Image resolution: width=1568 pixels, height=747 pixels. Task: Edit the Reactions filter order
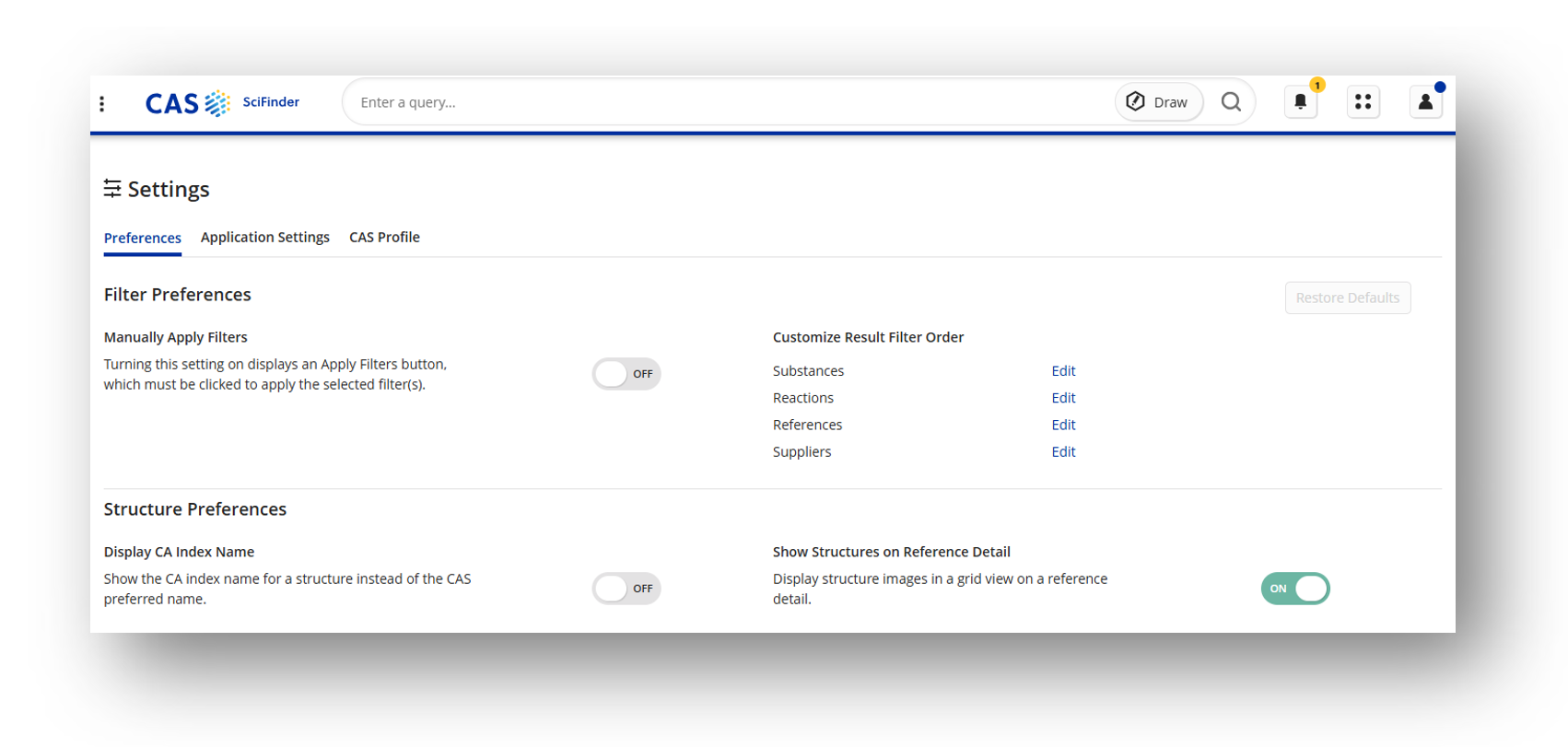click(x=1063, y=398)
